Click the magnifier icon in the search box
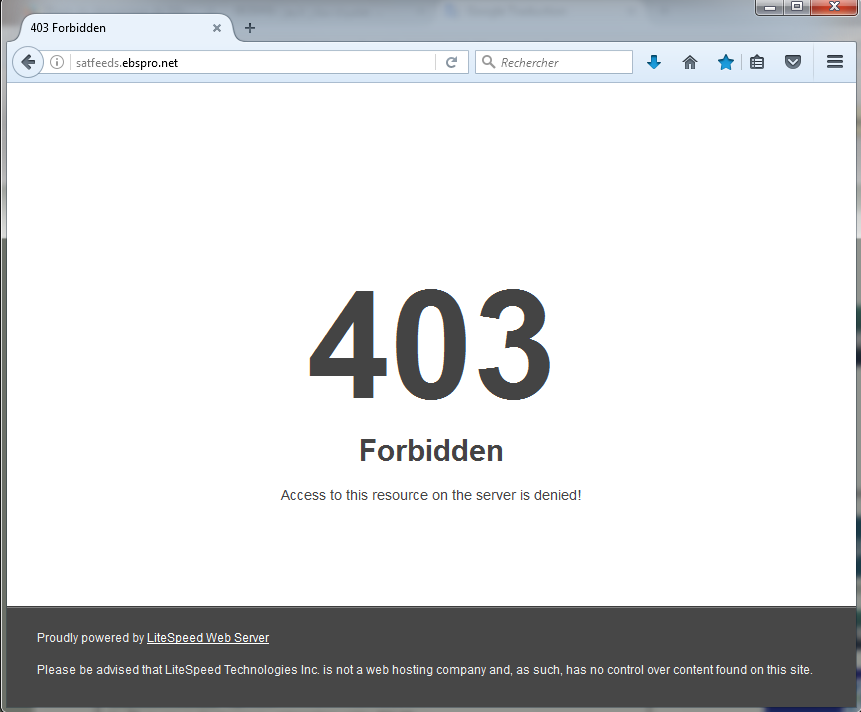Viewport: 861px width, 712px height. [x=488, y=62]
